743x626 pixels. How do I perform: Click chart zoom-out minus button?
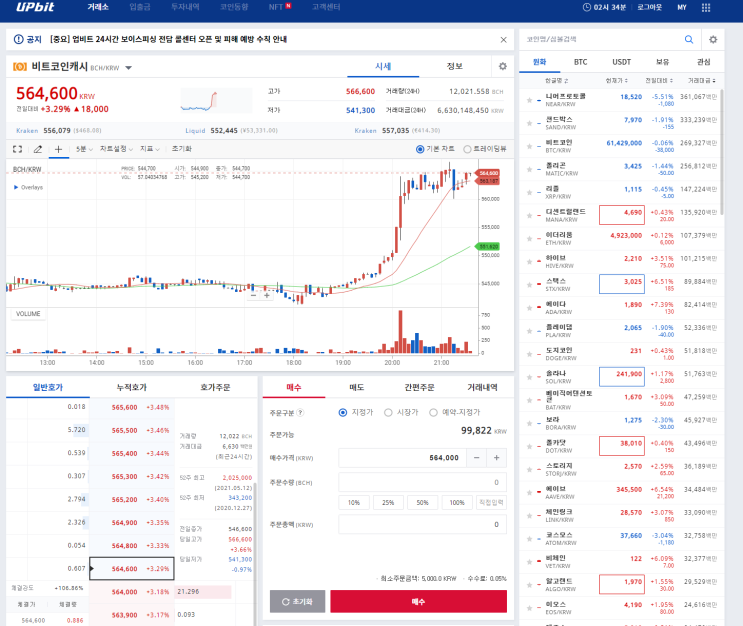[x=254, y=295]
